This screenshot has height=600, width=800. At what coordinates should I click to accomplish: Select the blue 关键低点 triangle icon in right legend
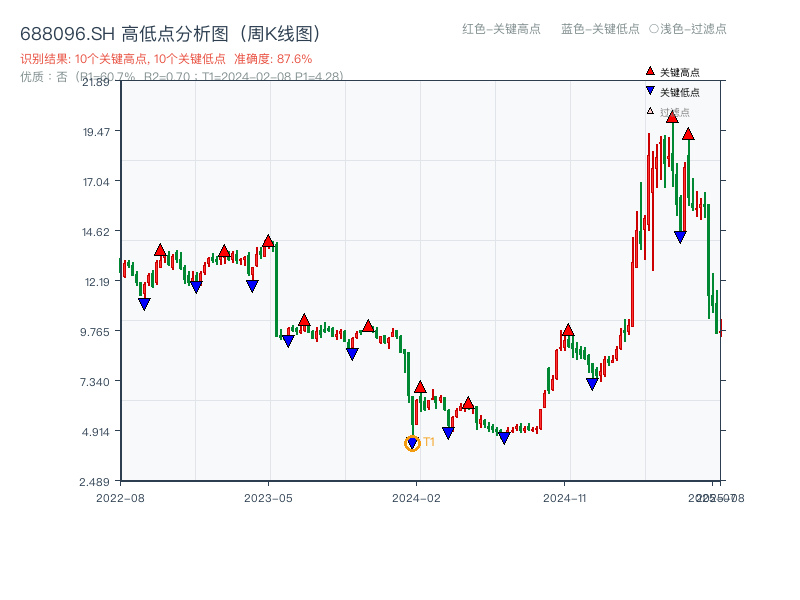pos(649,88)
